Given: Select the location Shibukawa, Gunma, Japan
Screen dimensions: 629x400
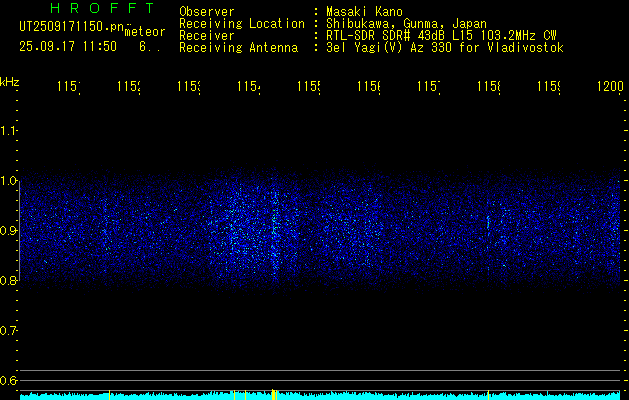Looking at the screenshot, I should pos(406,24).
